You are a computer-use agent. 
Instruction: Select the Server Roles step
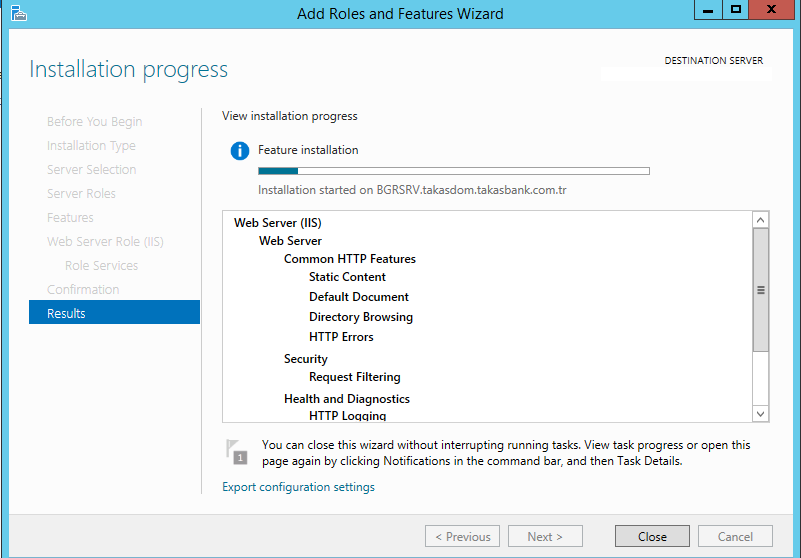point(81,193)
